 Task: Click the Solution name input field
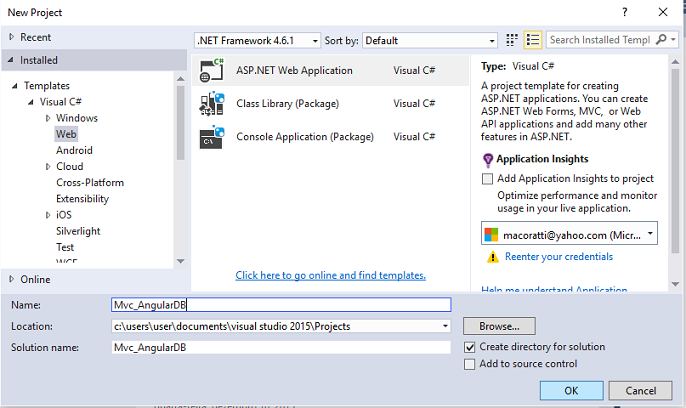point(281,348)
